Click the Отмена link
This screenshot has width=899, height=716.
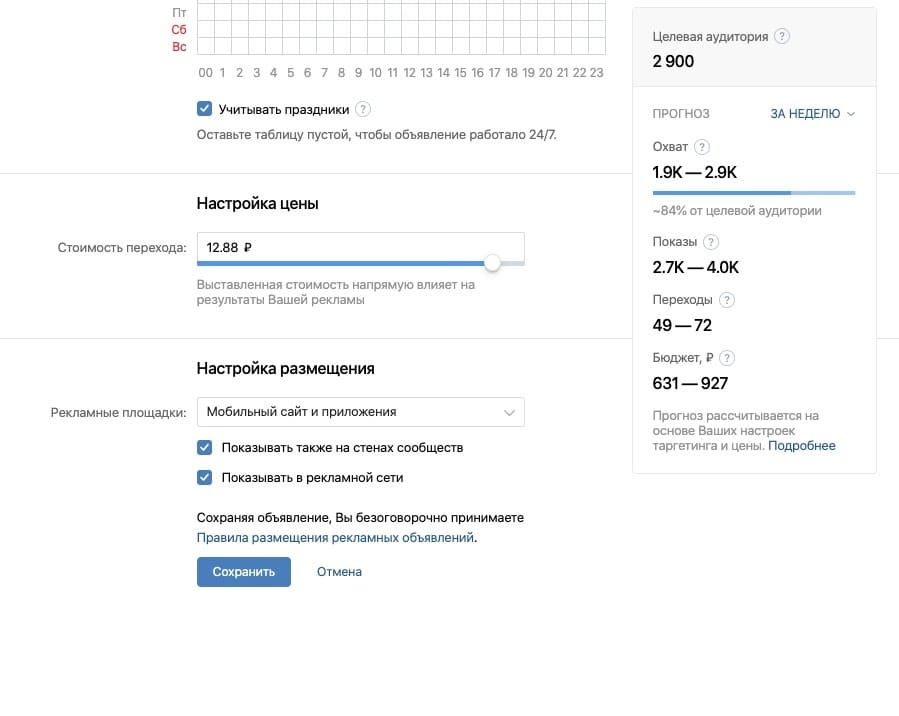click(x=339, y=572)
